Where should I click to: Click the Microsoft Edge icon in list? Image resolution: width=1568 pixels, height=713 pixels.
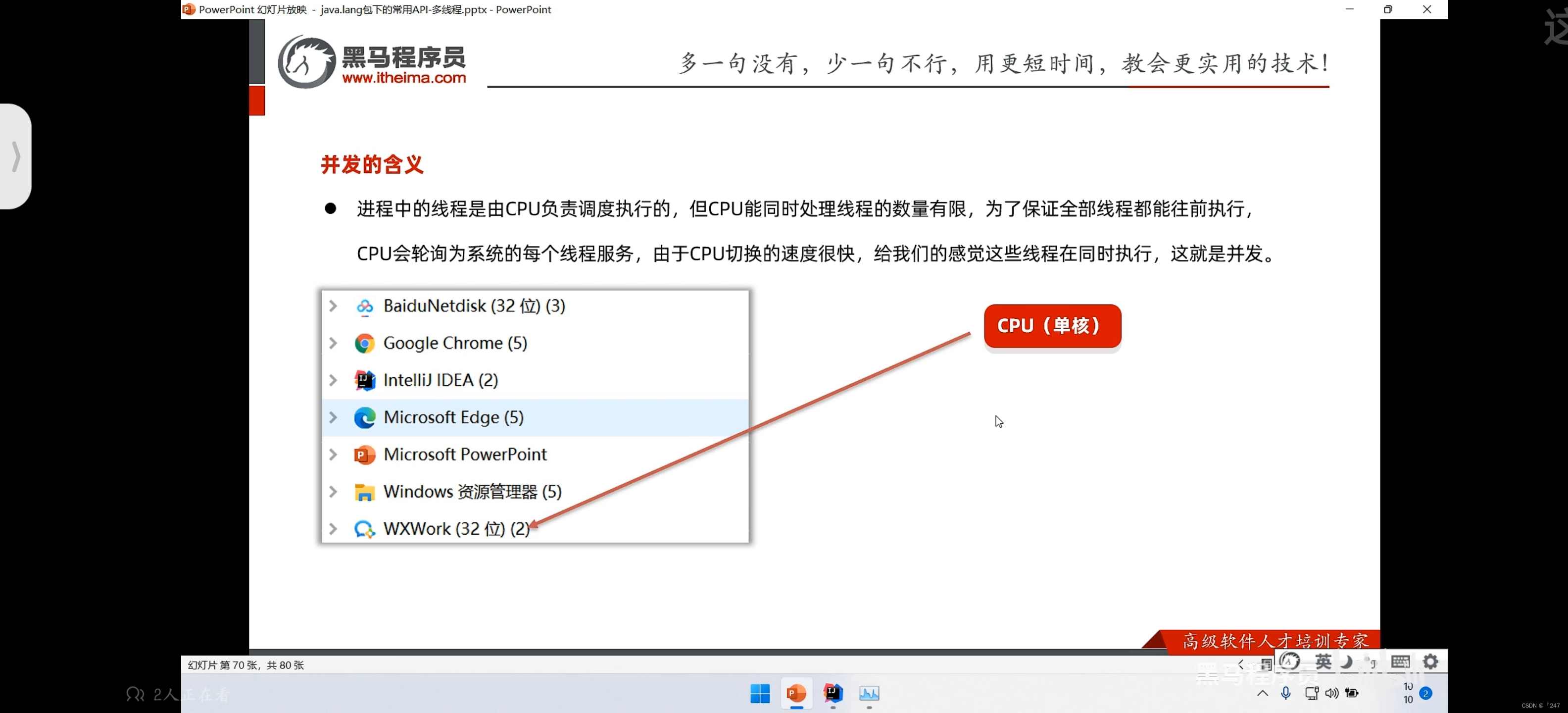point(365,418)
